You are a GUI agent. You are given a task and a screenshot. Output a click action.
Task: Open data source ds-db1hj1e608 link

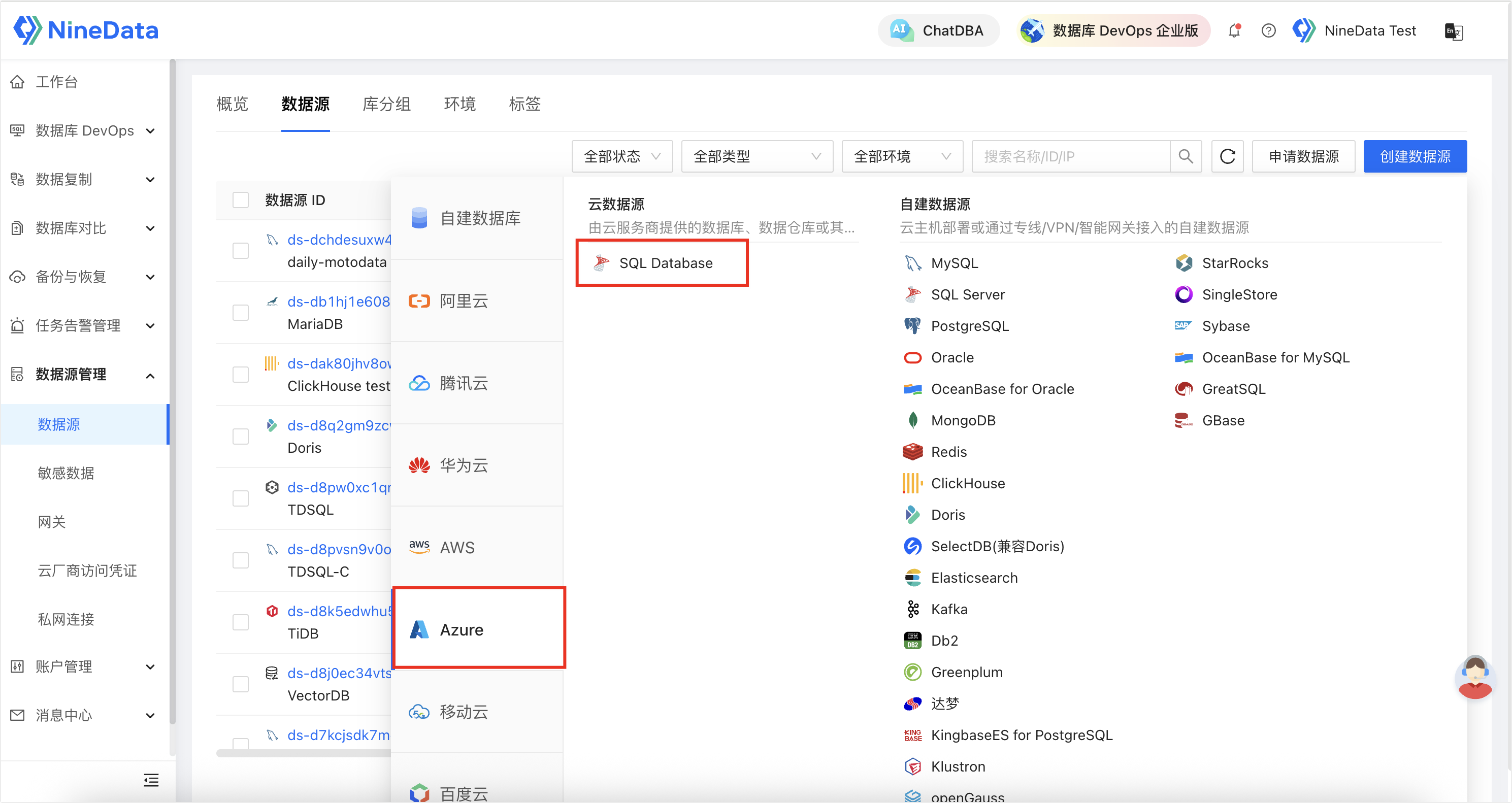(339, 302)
